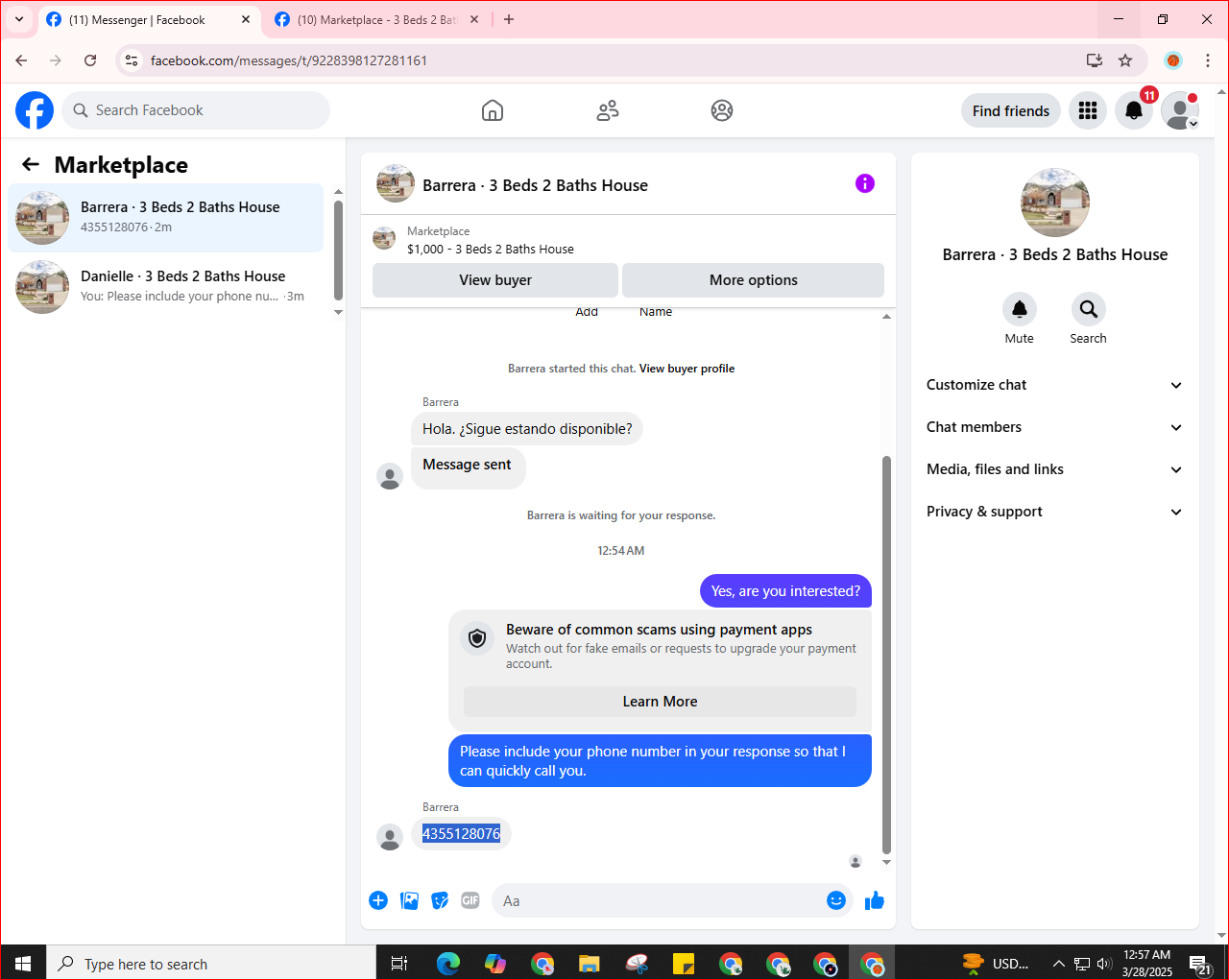The width and height of the screenshot is (1229, 980).
Task: Open the Chrome profile avatar icon
Action: [1172, 60]
